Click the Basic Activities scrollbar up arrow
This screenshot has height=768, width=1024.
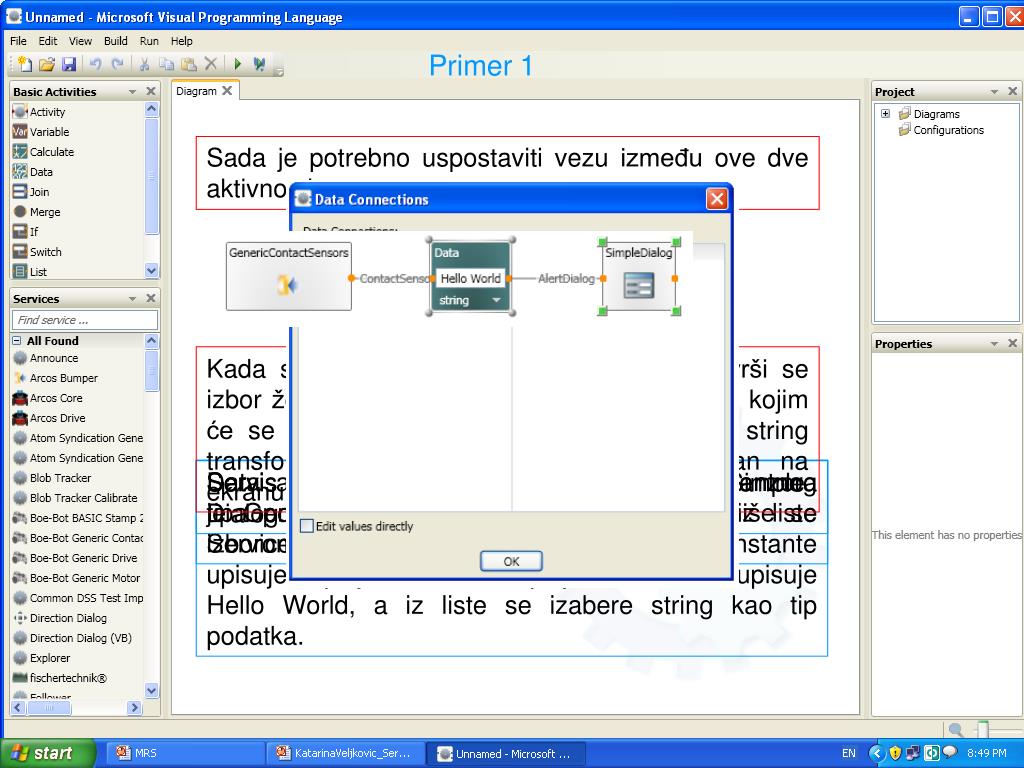(x=152, y=109)
